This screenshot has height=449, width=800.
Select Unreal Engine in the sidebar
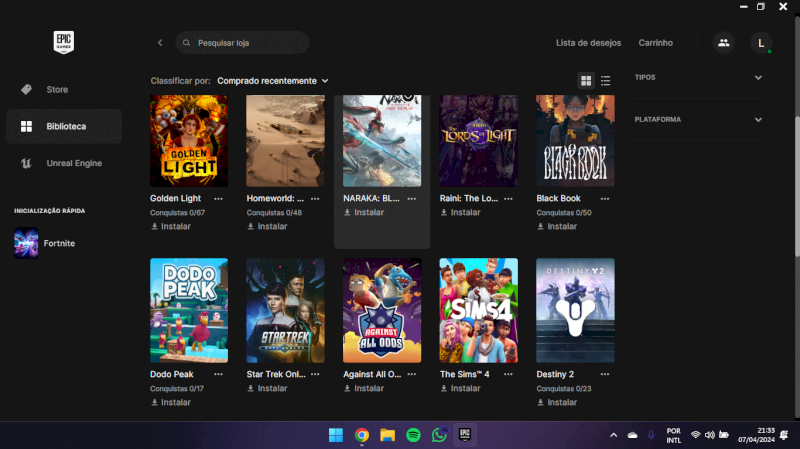pyautogui.click(x=73, y=163)
